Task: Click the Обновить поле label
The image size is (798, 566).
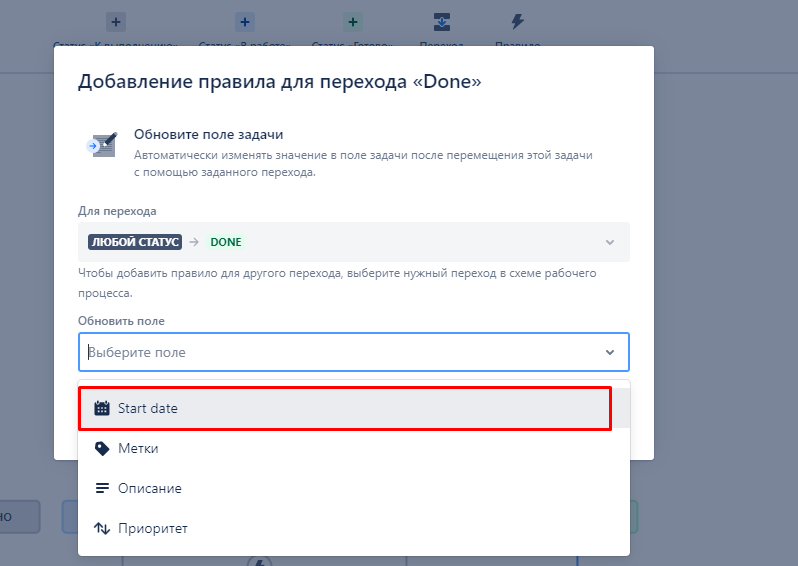Action: pyautogui.click(x=121, y=321)
